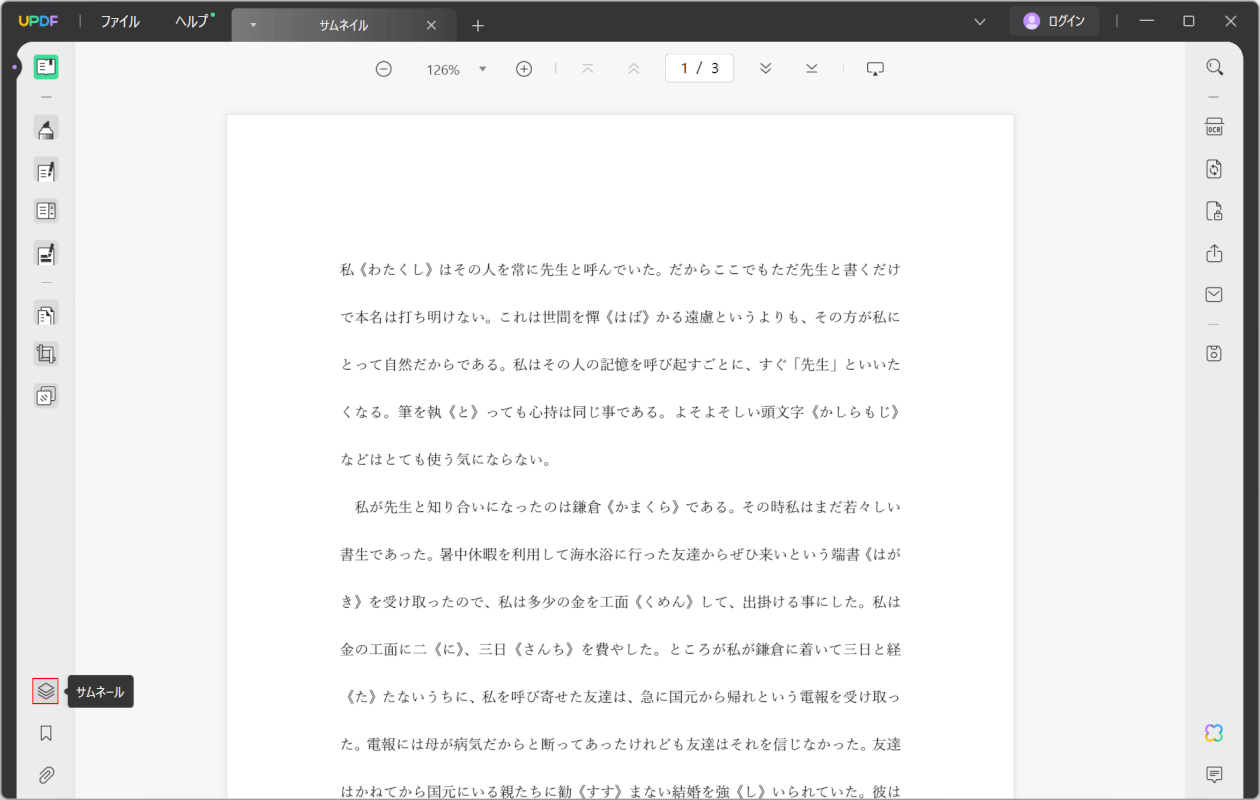
Task: Open the comments chat panel icon
Action: tap(1214, 775)
